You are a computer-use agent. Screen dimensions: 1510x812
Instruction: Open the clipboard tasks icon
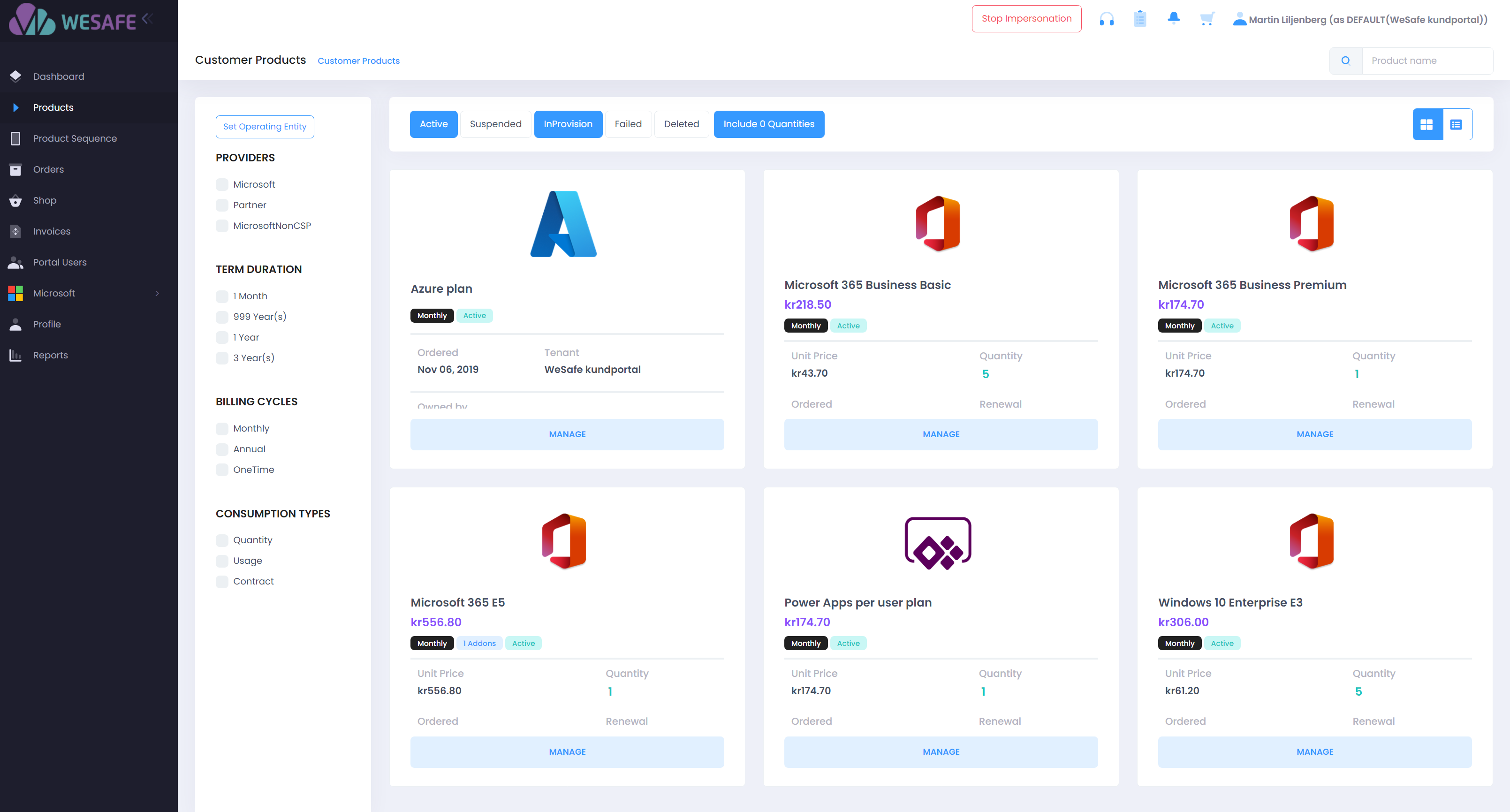coord(1139,19)
